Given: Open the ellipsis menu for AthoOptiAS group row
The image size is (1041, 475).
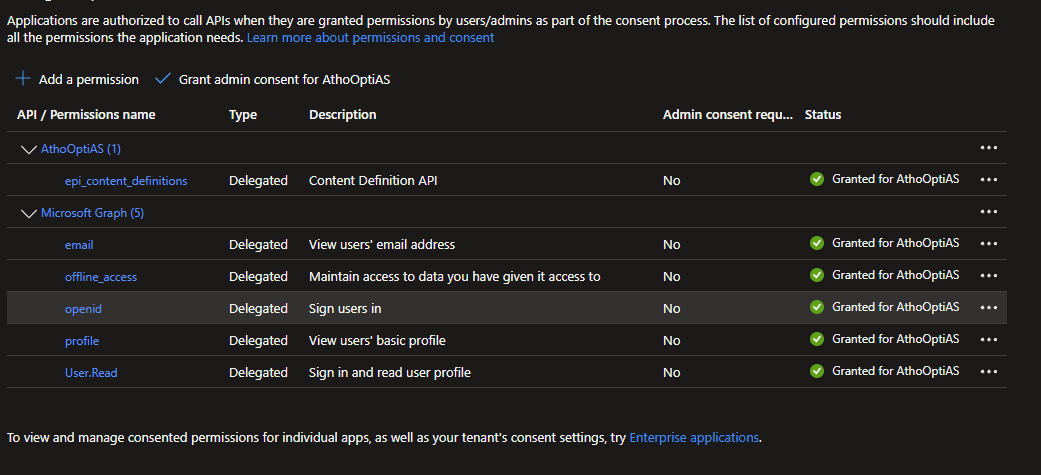Looking at the screenshot, I should point(989,147).
